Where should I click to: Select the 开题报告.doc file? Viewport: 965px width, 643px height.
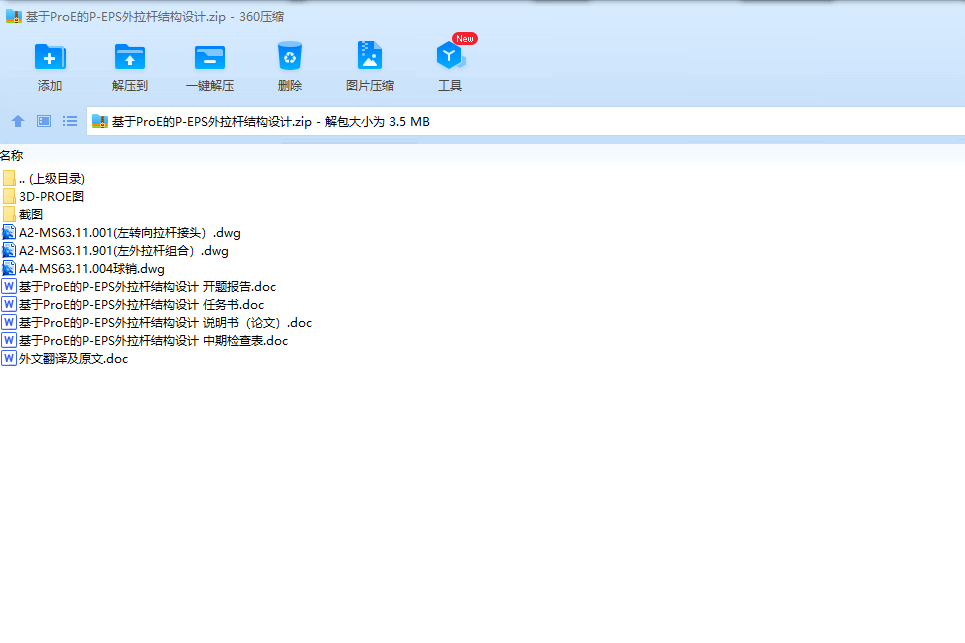click(x=138, y=286)
